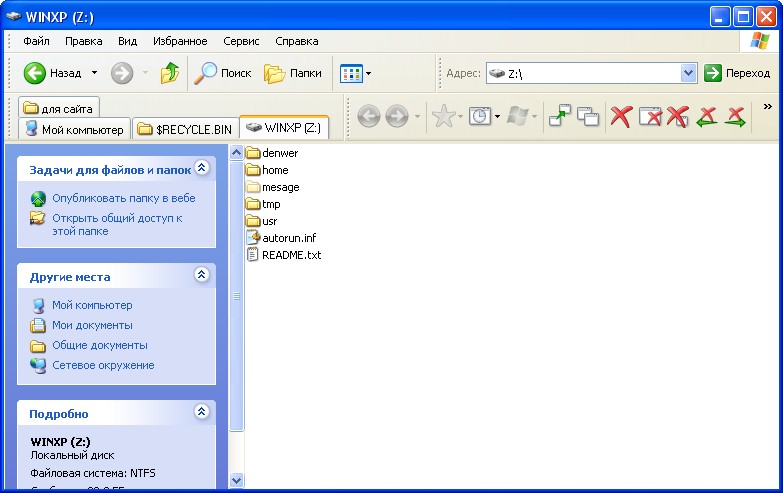Show hidden toolbar buttons chevron
The height and width of the screenshot is (493, 783).
(x=768, y=106)
